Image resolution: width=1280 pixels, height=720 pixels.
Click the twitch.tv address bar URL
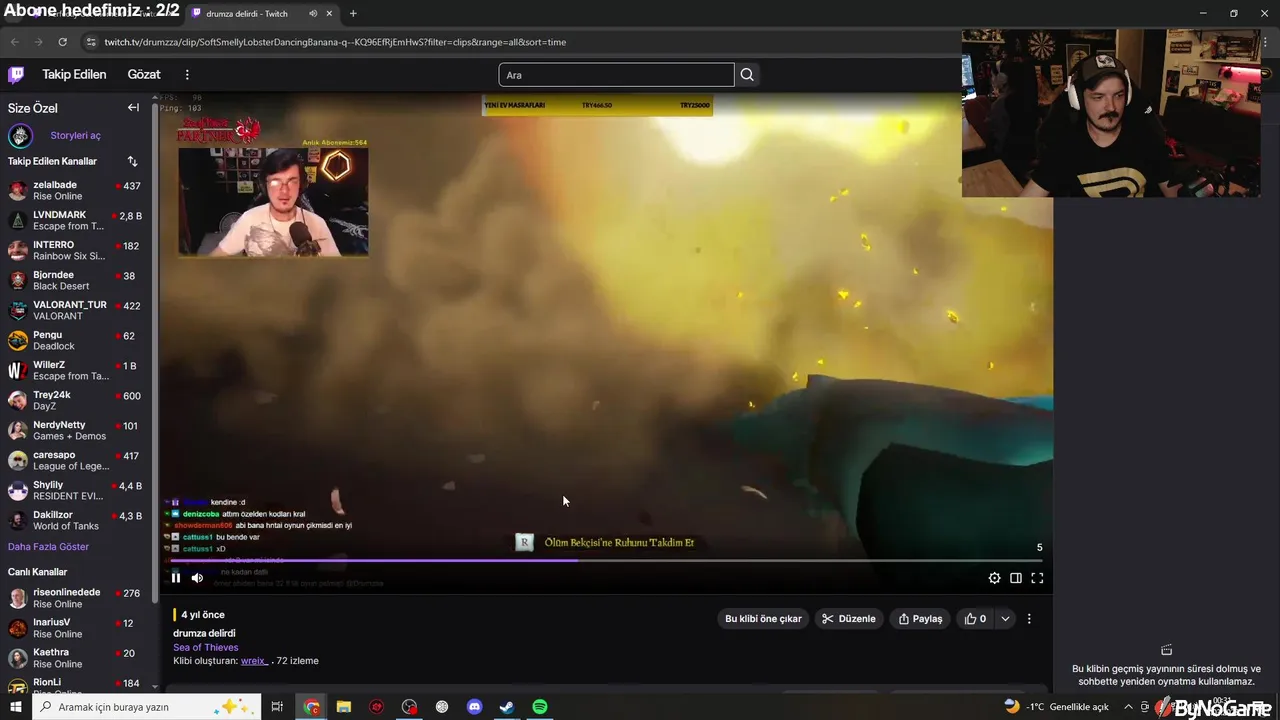335,42
